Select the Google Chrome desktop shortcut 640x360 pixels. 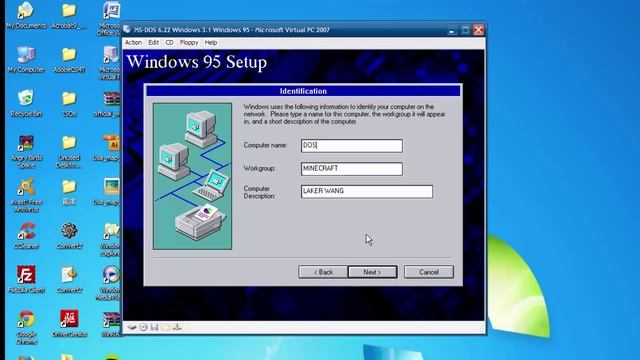[x=26, y=327]
